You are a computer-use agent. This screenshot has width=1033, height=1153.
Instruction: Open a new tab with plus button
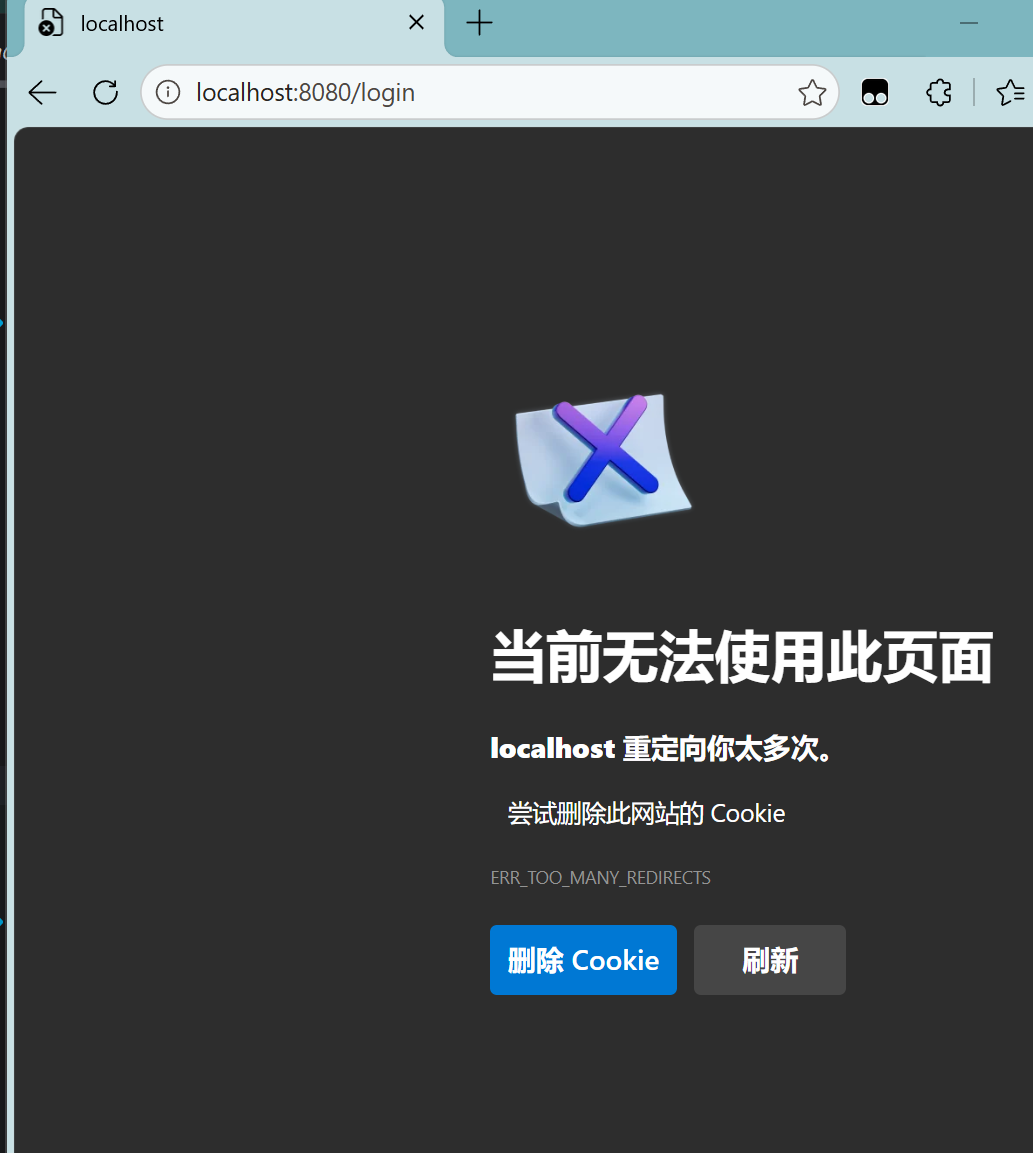[479, 23]
